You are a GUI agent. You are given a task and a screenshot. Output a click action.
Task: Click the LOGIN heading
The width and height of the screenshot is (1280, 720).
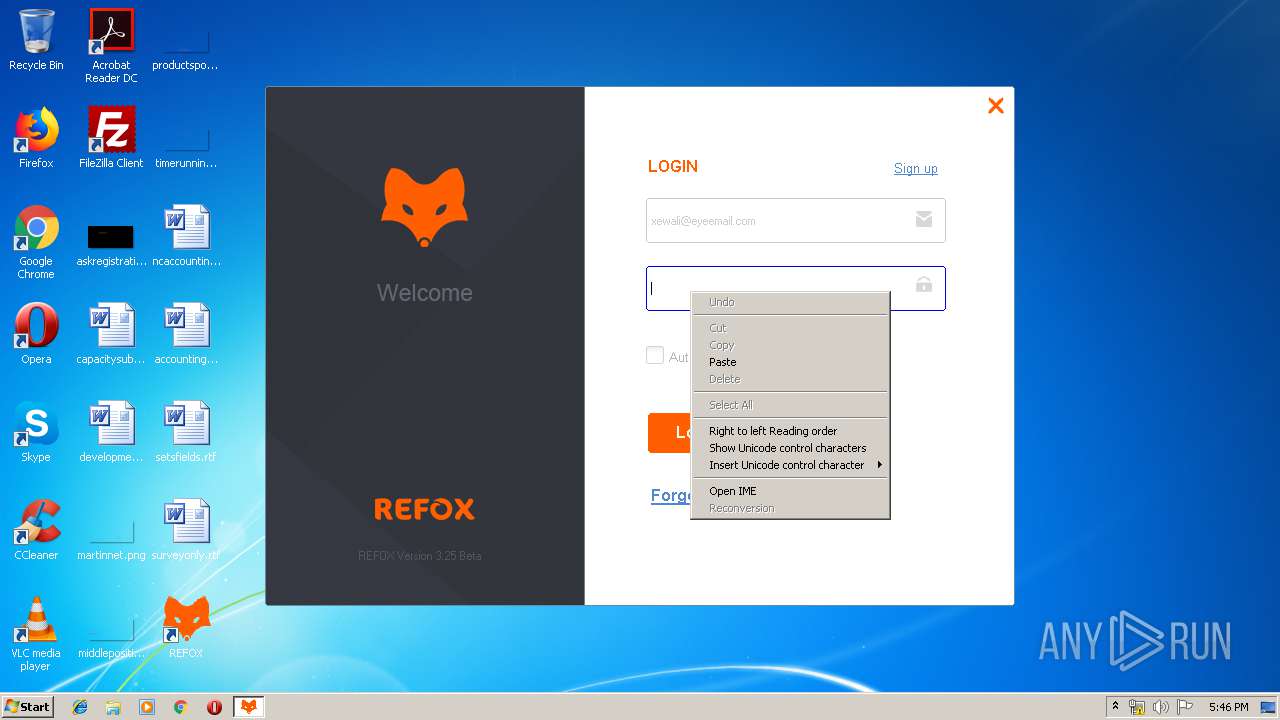(673, 167)
